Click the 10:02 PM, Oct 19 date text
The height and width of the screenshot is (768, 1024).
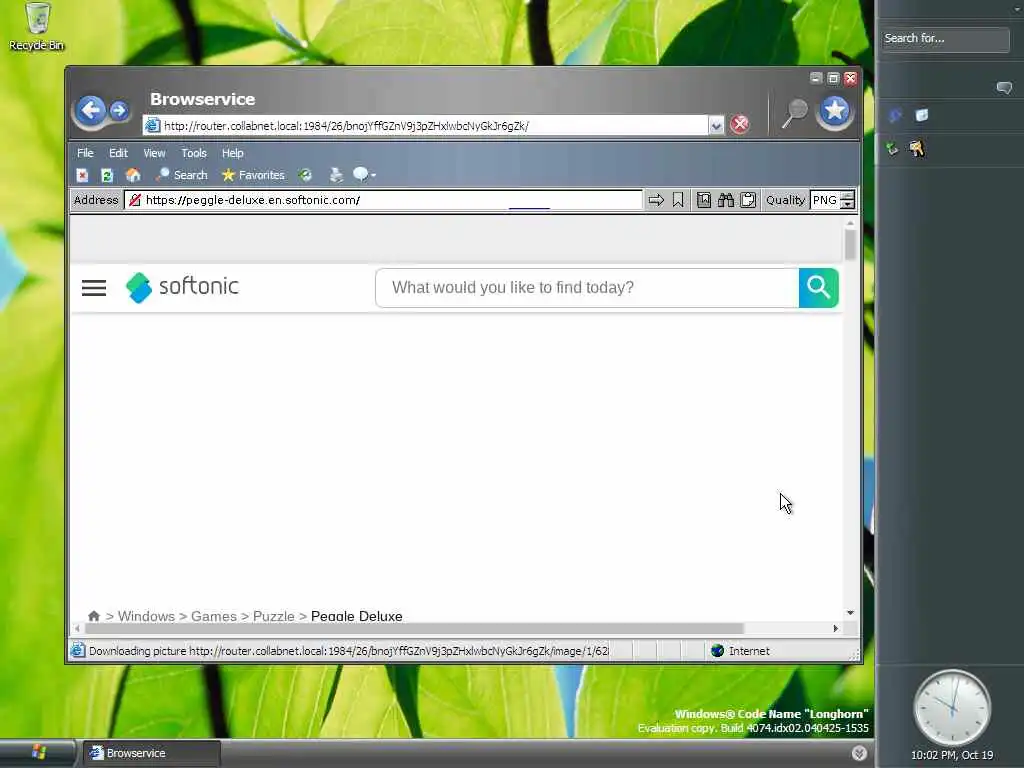952,755
